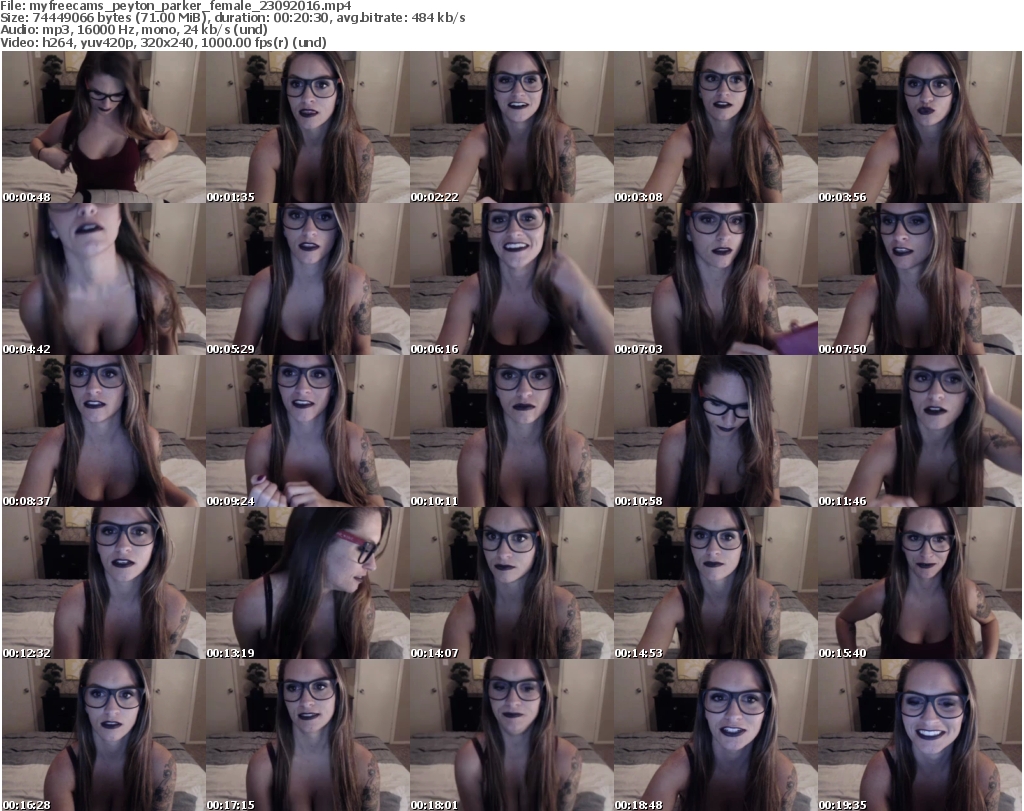Select the thumbnail stamped 00:16:28

tap(104, 735)
